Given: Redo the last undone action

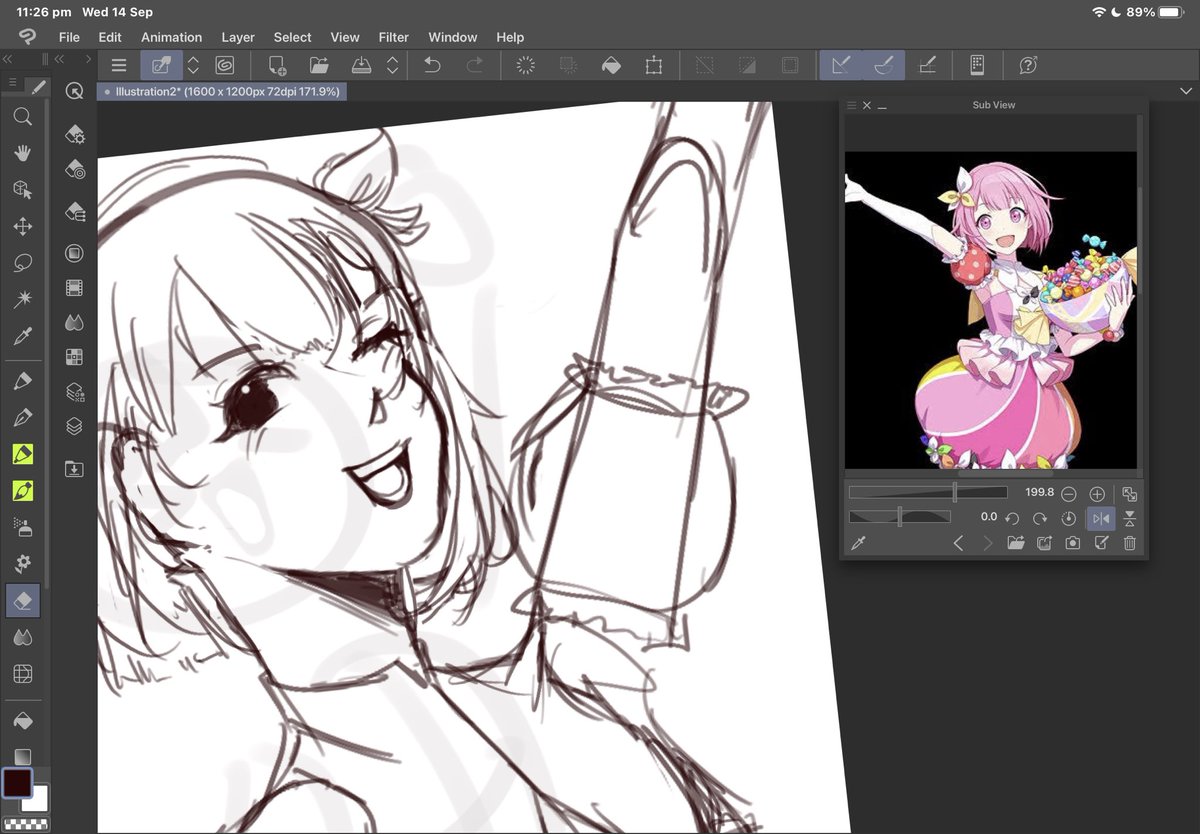Looking at the screenshot, I should click(475, 65).
